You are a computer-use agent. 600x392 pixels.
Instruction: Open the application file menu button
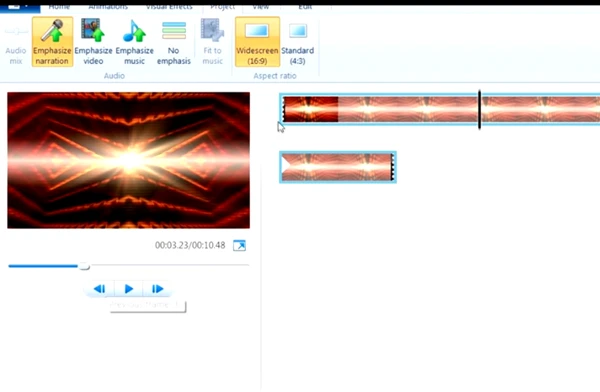pyautogui.click(x=20, y=7)
